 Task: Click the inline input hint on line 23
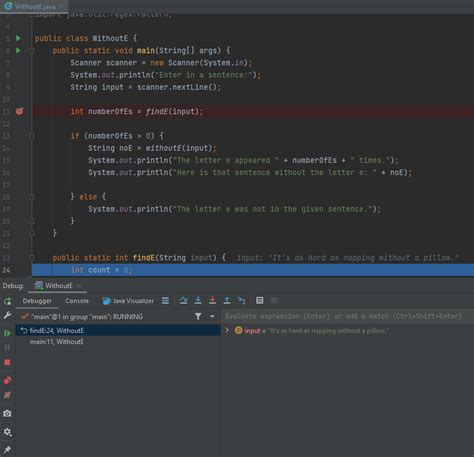(348, 258)
